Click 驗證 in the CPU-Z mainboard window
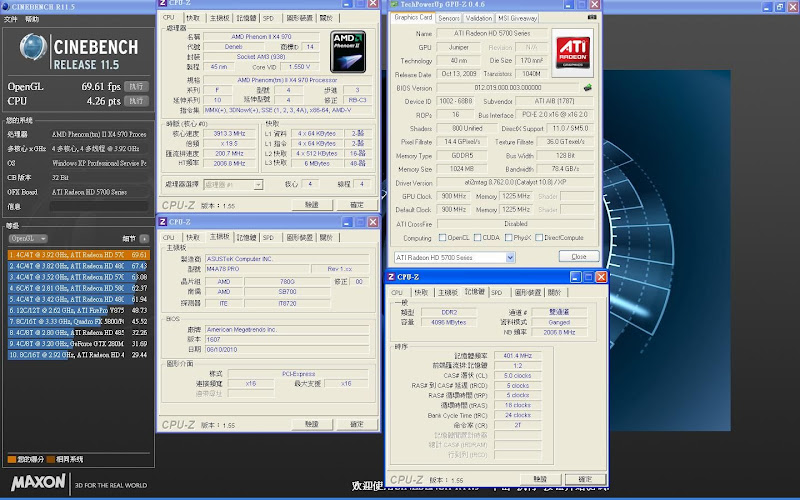This screenshot has width=800, height=500. (x=312, y=424)
